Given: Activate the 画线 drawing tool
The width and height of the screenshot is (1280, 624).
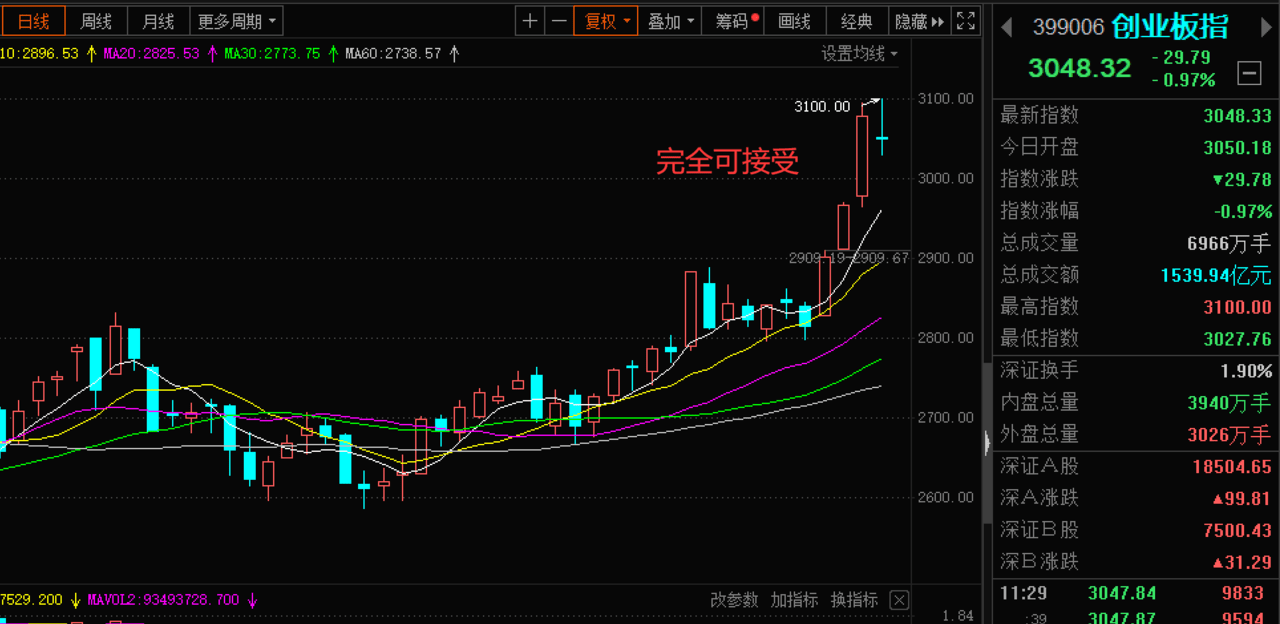Looking at the screenshot, I should pyautogui.click(x=795, y=20).
